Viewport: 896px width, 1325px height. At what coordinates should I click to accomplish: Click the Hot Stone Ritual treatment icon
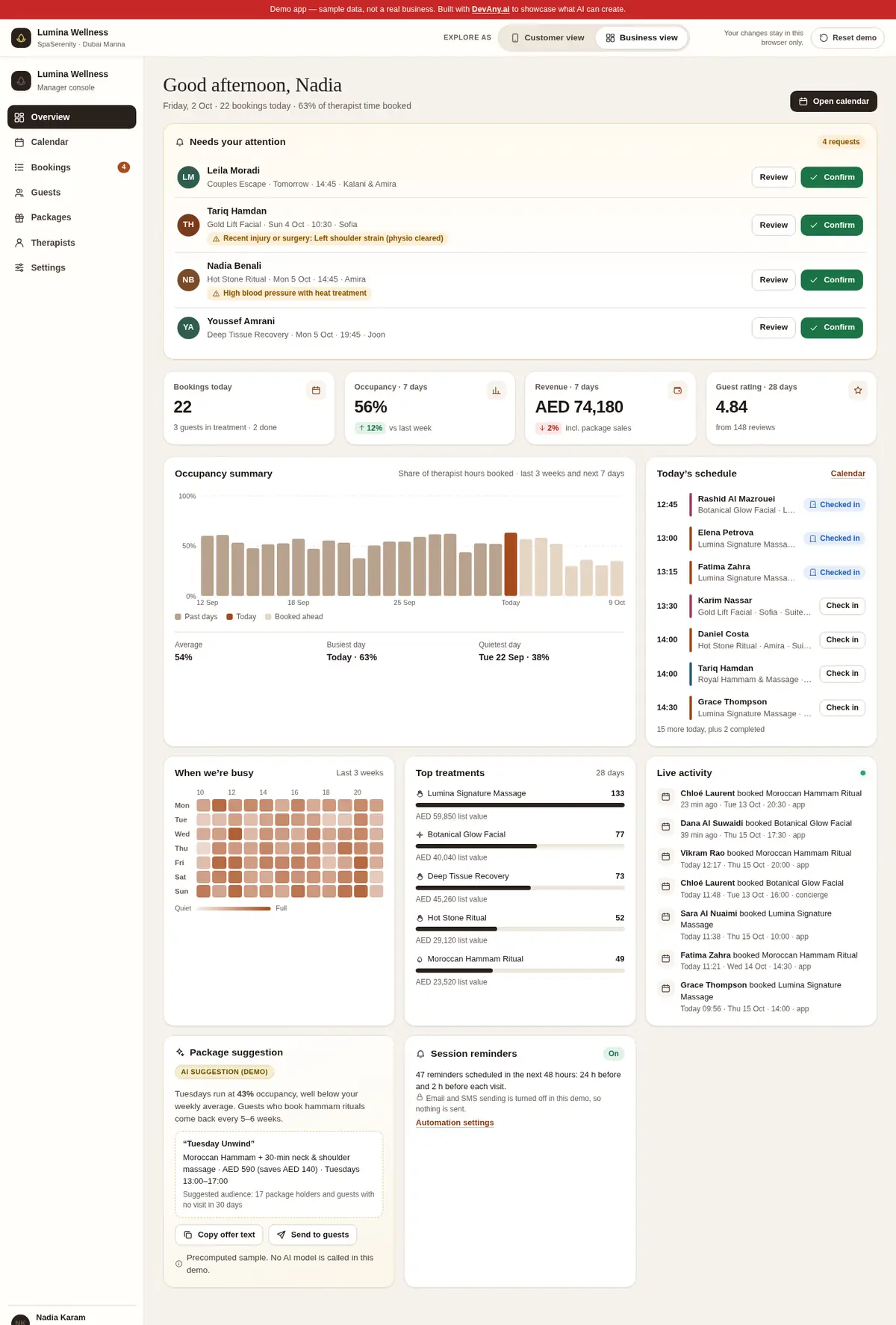420,918
